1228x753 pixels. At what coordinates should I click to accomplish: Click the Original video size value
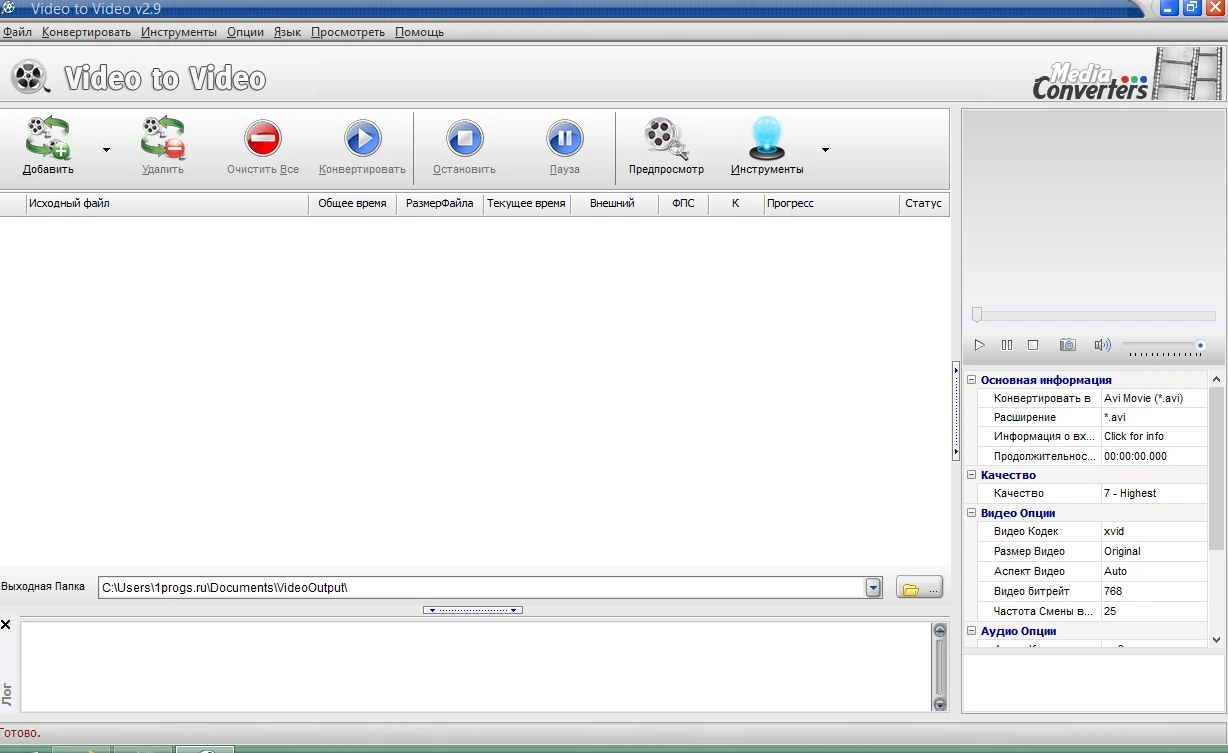pyautogui.click(x=1154, y=551)
